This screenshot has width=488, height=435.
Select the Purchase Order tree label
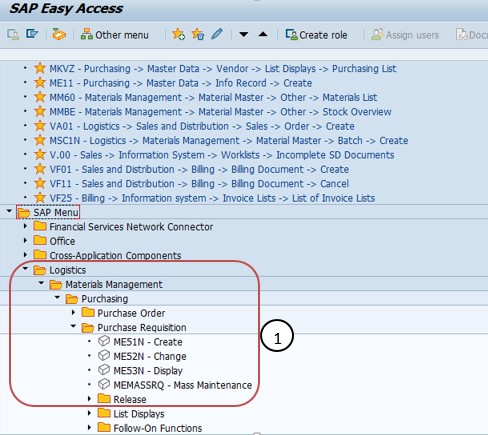[131, 313]
